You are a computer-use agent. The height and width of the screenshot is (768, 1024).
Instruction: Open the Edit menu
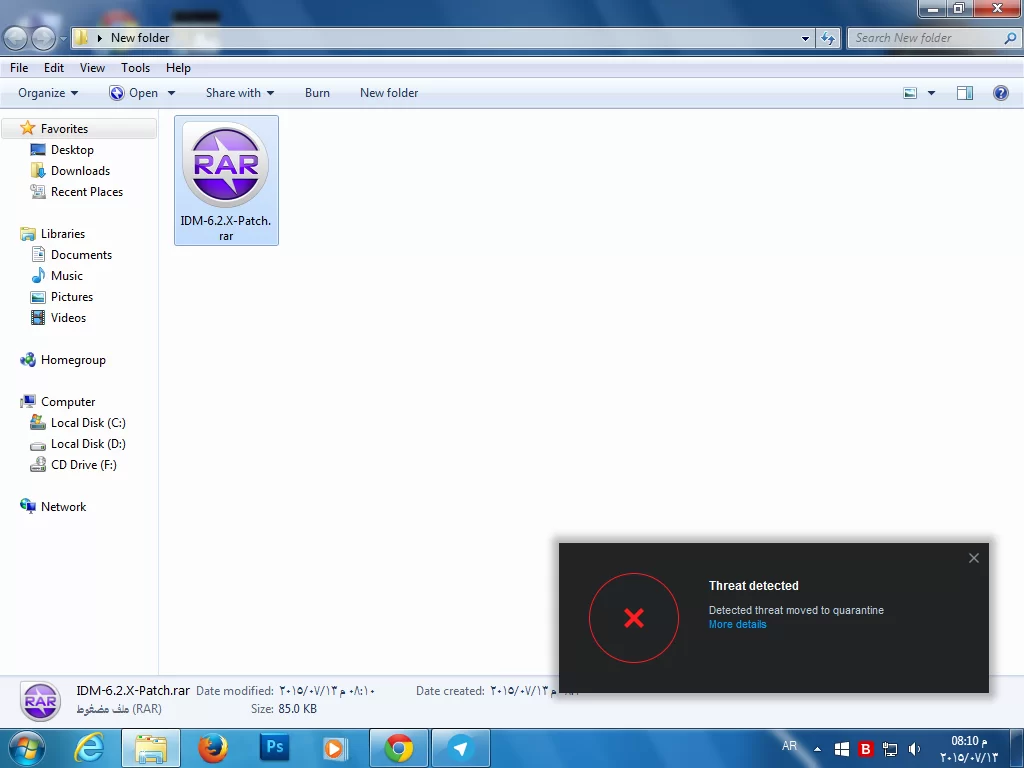[54, 67]
